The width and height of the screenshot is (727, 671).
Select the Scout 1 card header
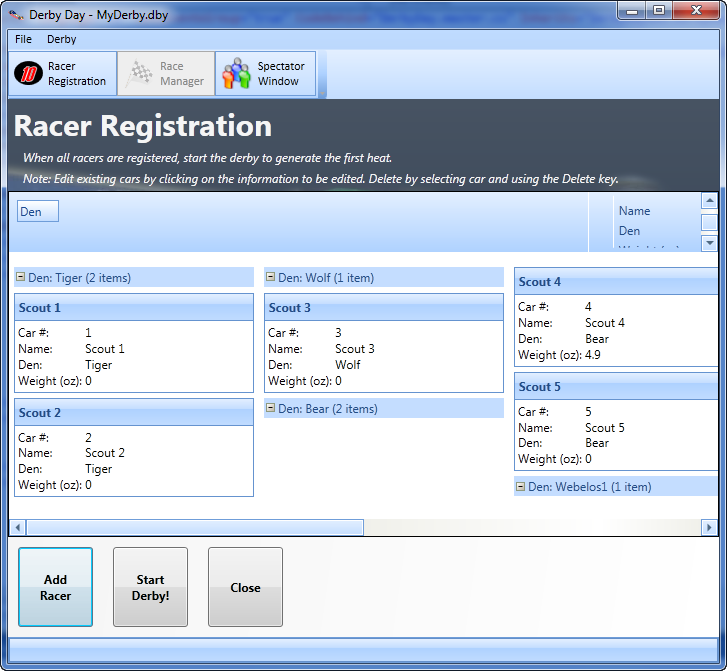[134, 308]
